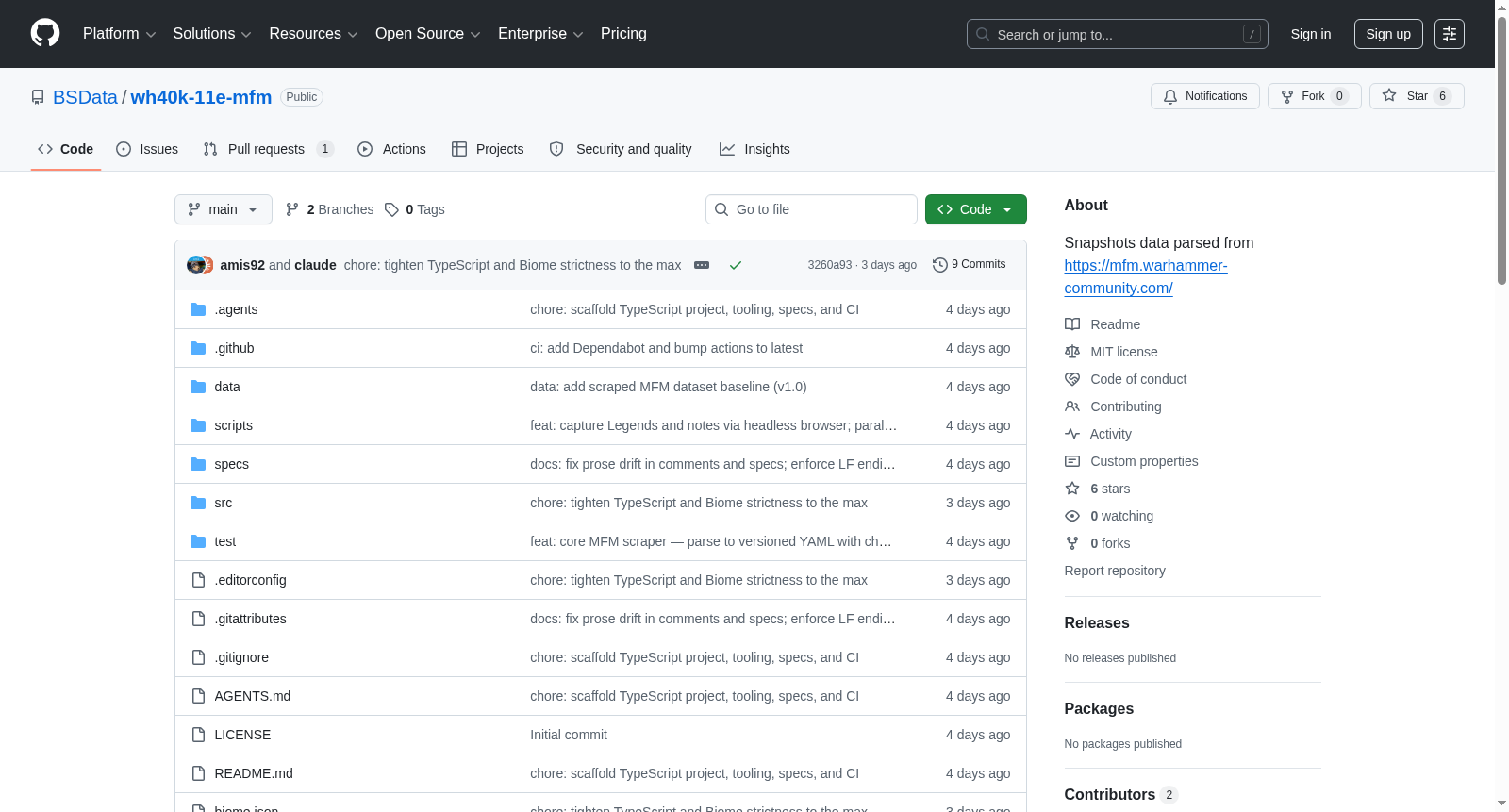Click the scripts folder icon
1509x812 pixels.
point(198,425)
